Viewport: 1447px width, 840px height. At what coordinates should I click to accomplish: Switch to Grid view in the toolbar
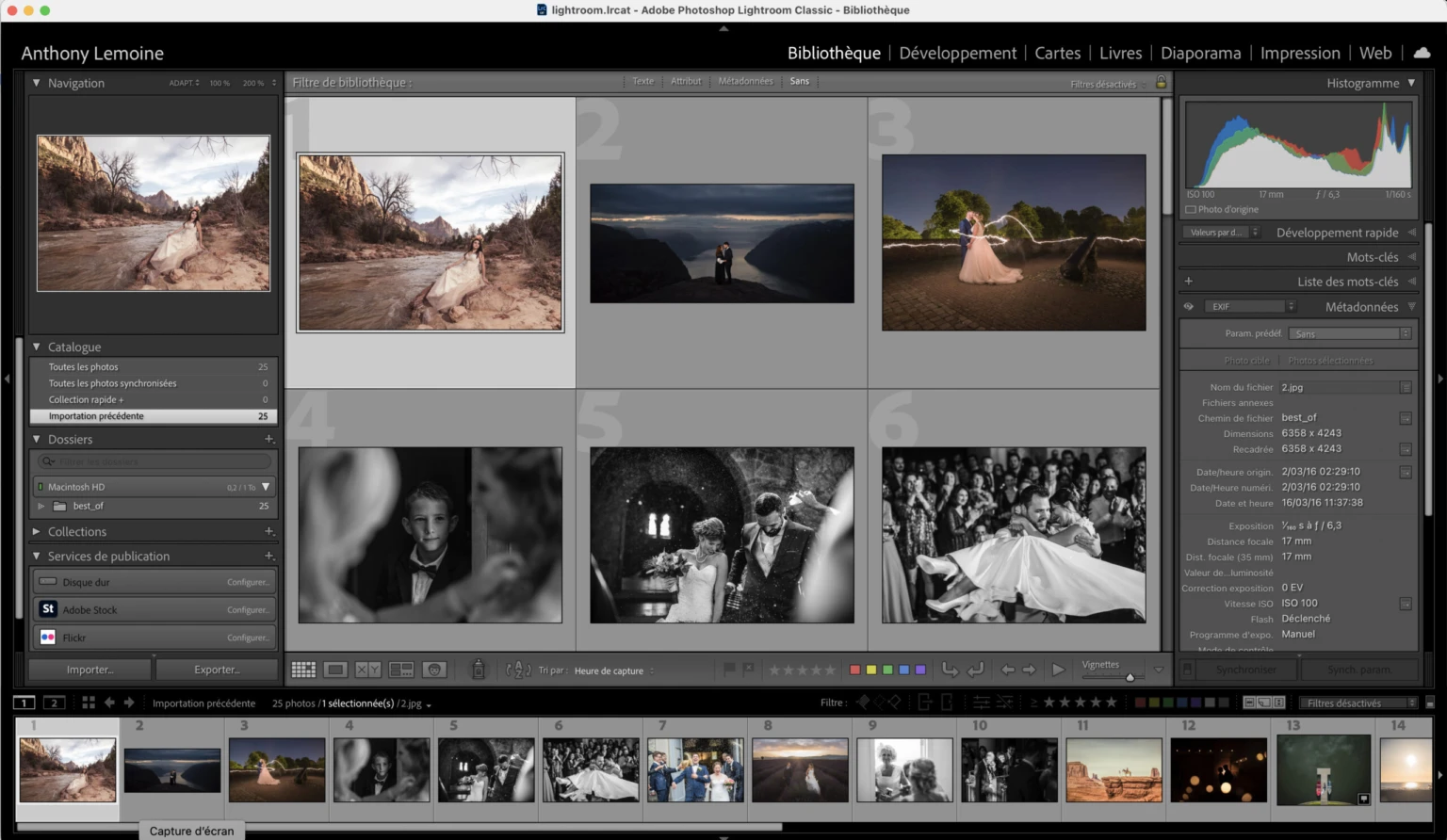303,670
